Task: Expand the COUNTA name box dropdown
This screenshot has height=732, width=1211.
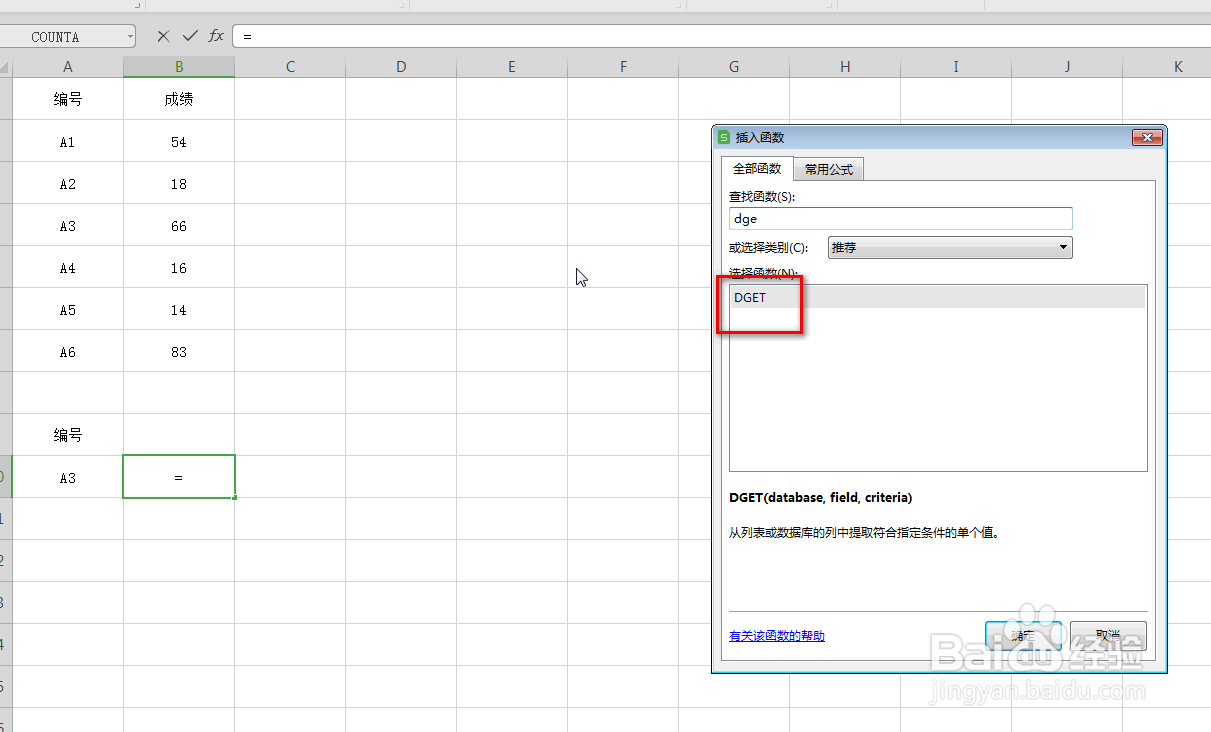Action: (130, 37)
